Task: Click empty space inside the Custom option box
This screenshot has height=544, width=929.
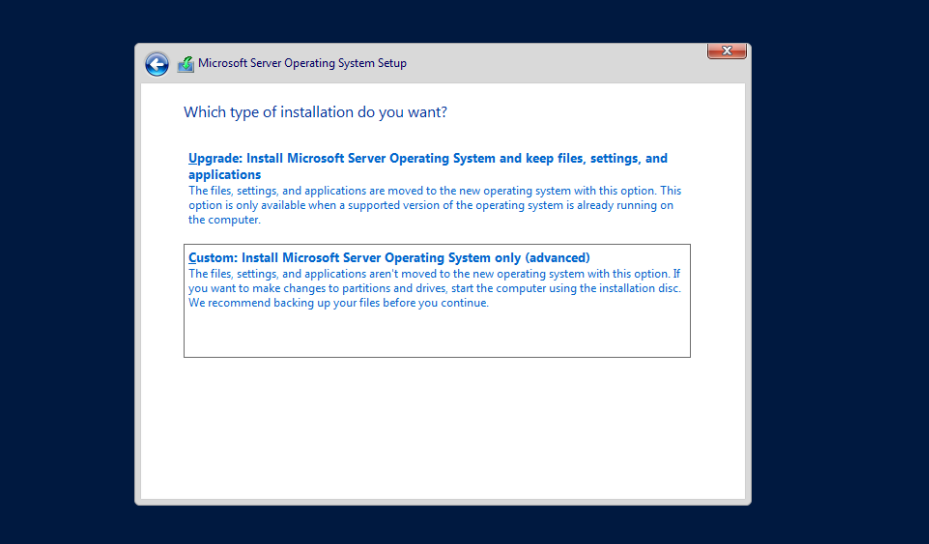Action: pyautogui.click(x=436, y=333)
